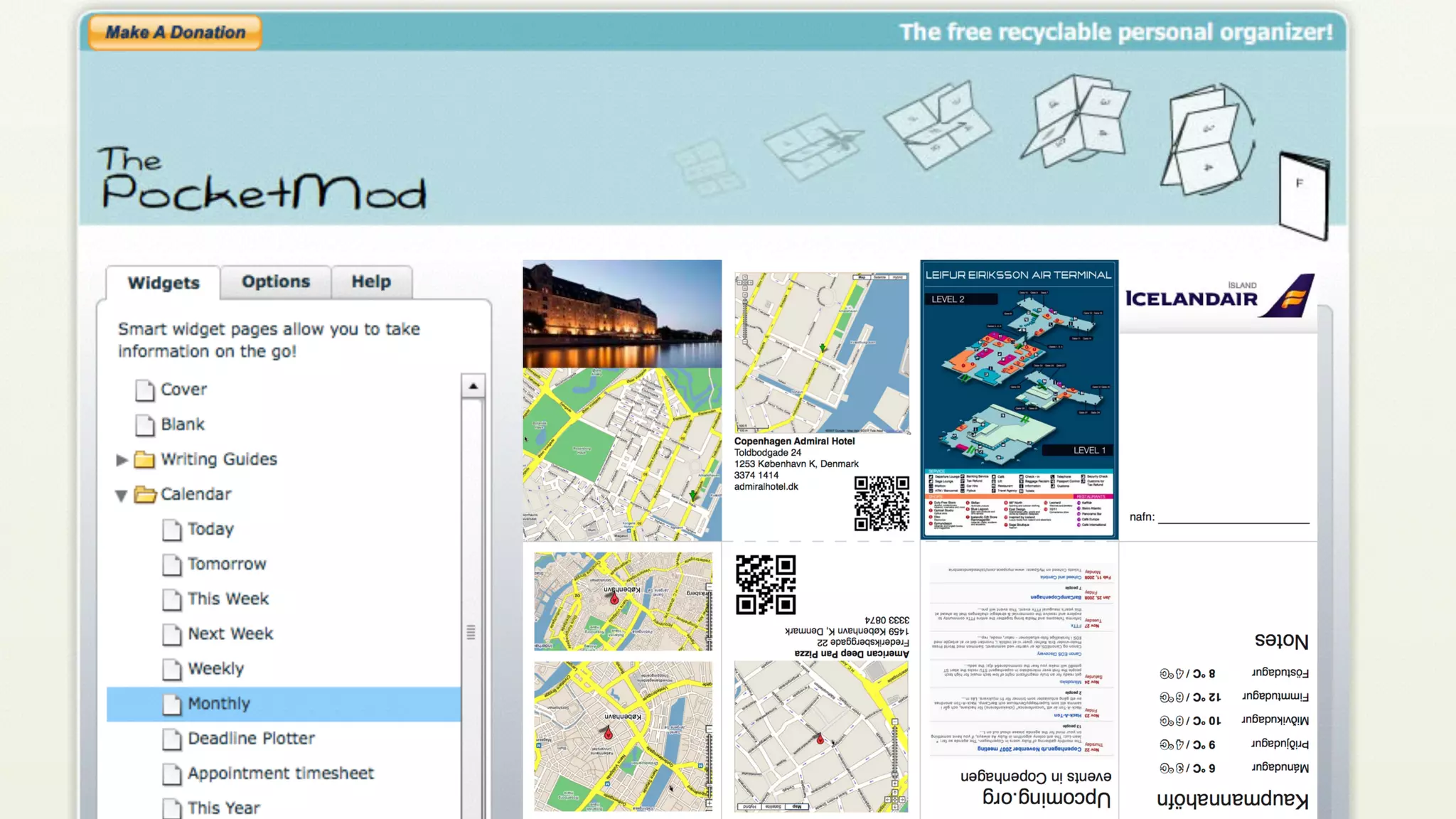Click the Today page icon
The height and width of the screenshot is (819, 1456).
pyautogui.click(x=172, y=529)
